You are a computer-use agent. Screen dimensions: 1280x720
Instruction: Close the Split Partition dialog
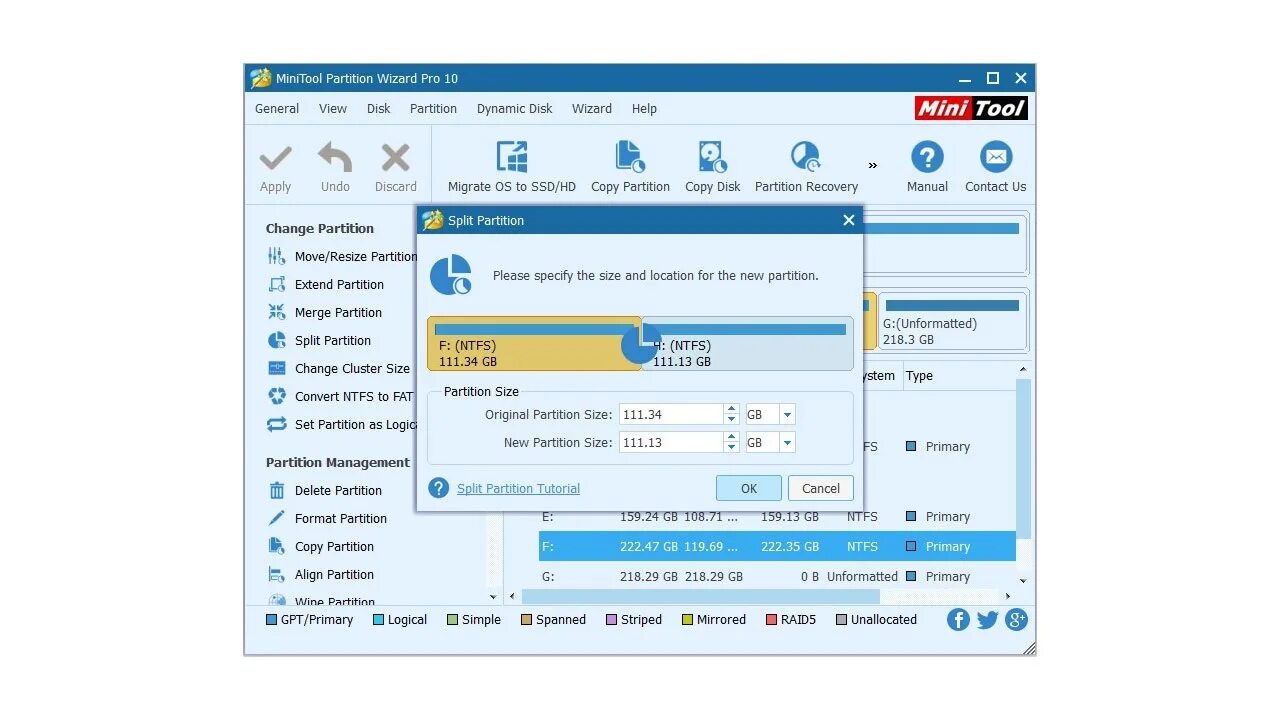click(848, 220)
